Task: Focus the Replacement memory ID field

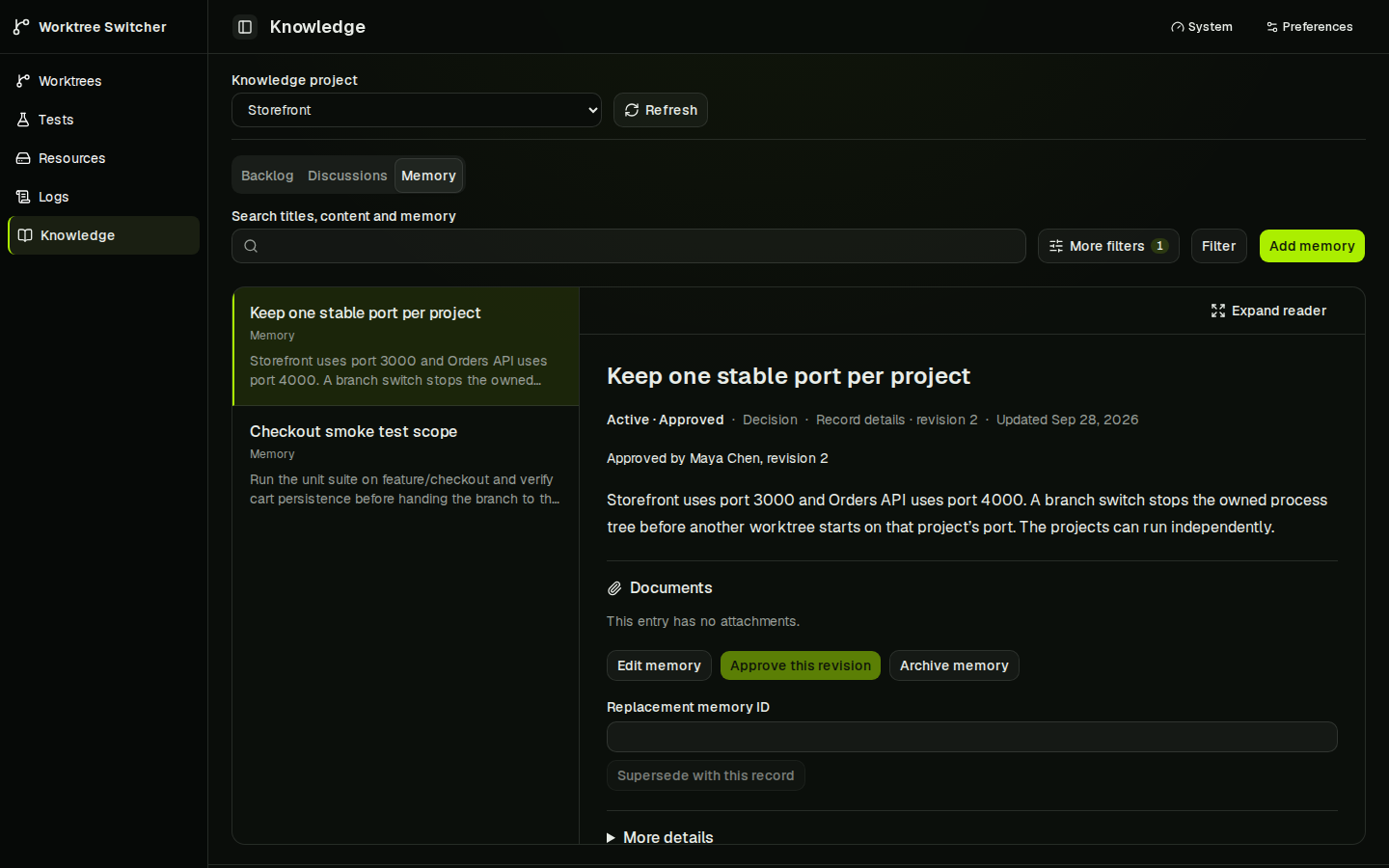Action: 972,737
